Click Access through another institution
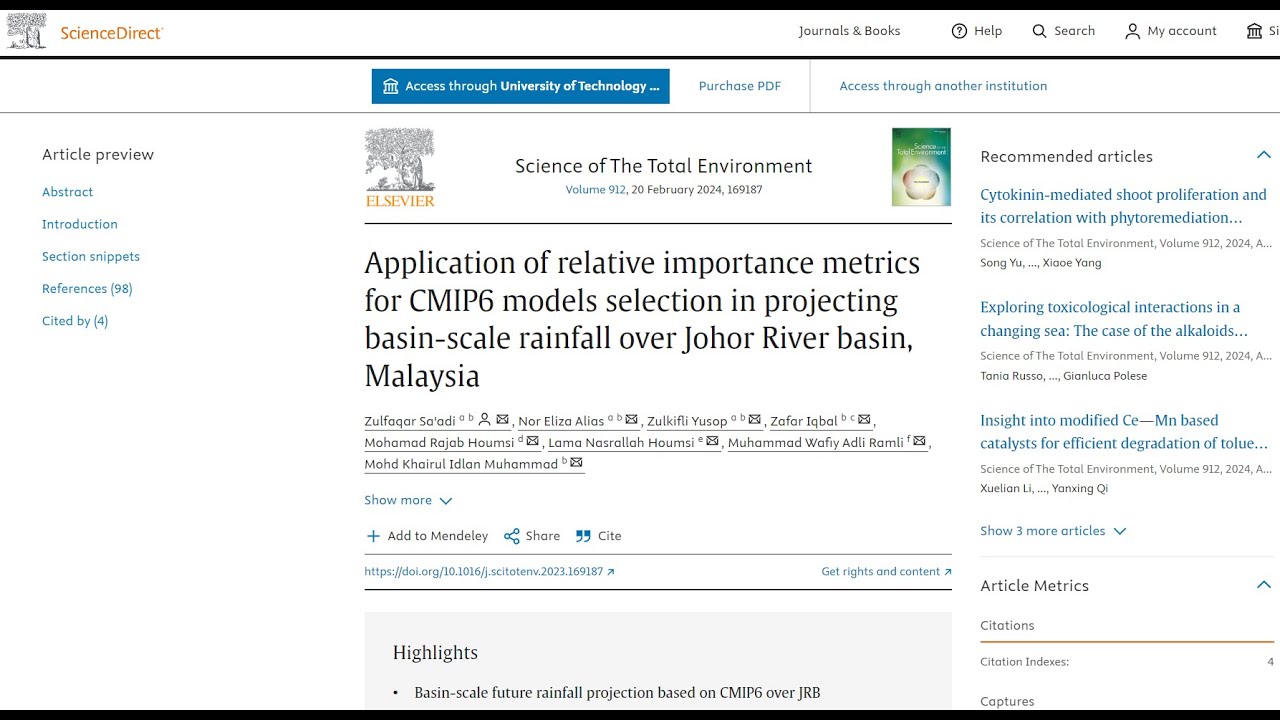Screen dimensions: 1280x720 [943, 86]
